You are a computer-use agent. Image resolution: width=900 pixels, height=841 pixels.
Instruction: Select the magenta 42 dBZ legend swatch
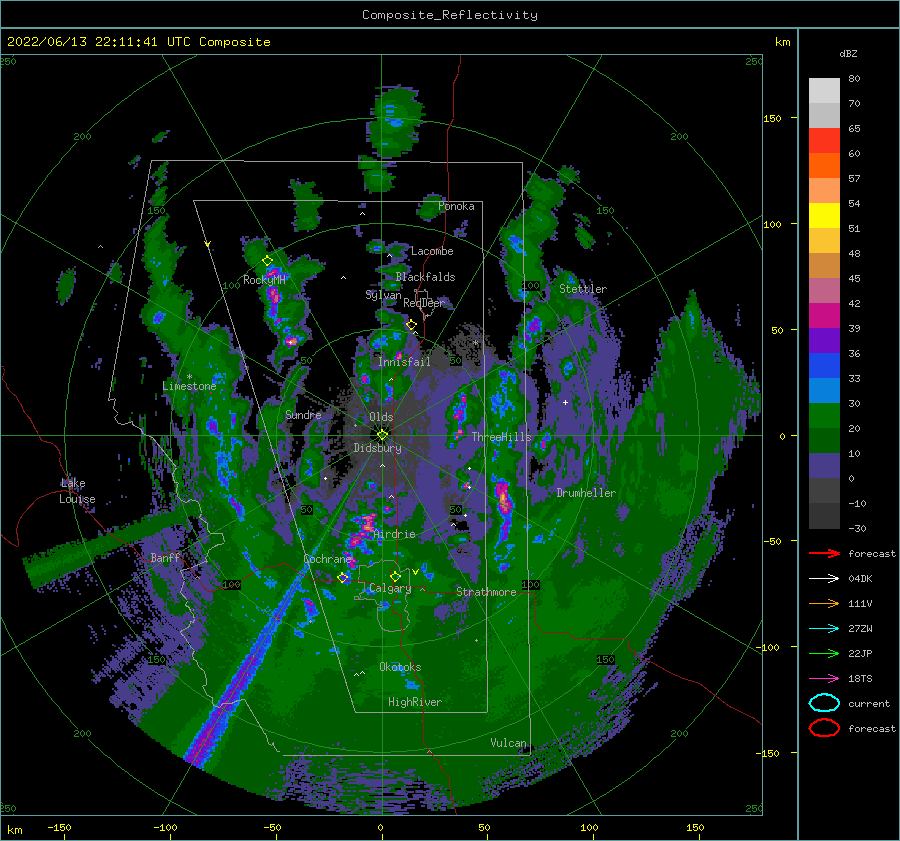click(x=824, y=315)
